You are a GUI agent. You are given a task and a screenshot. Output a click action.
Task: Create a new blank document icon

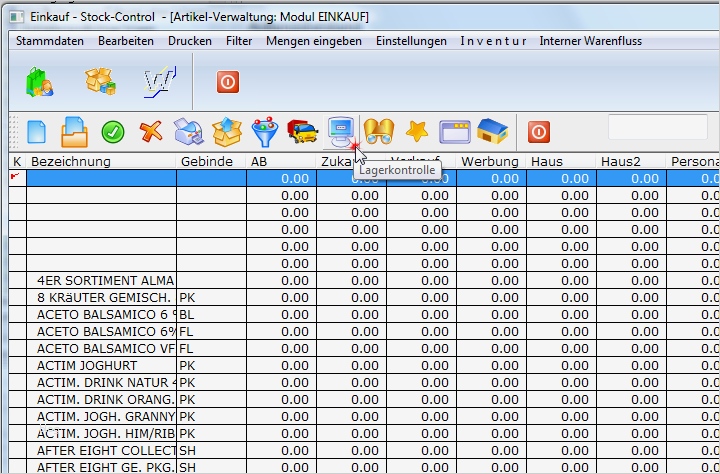tap(37, 132)
